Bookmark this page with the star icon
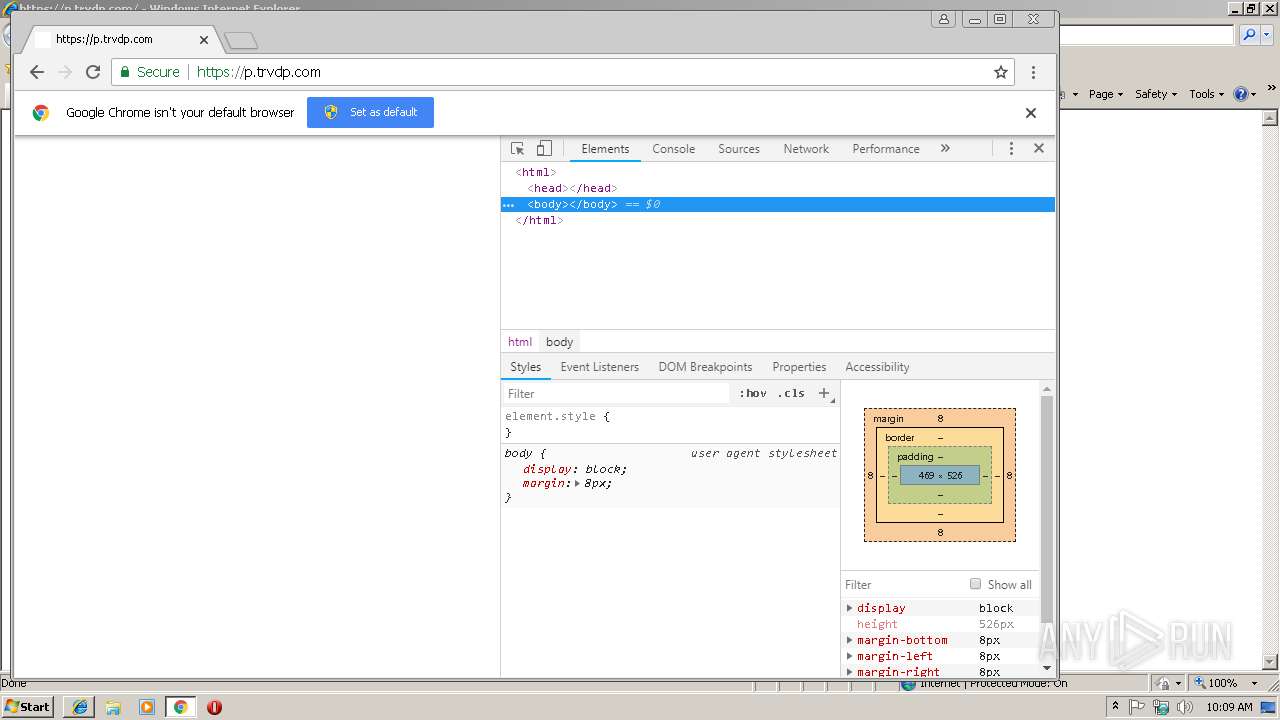 [x=1000, y=72]
